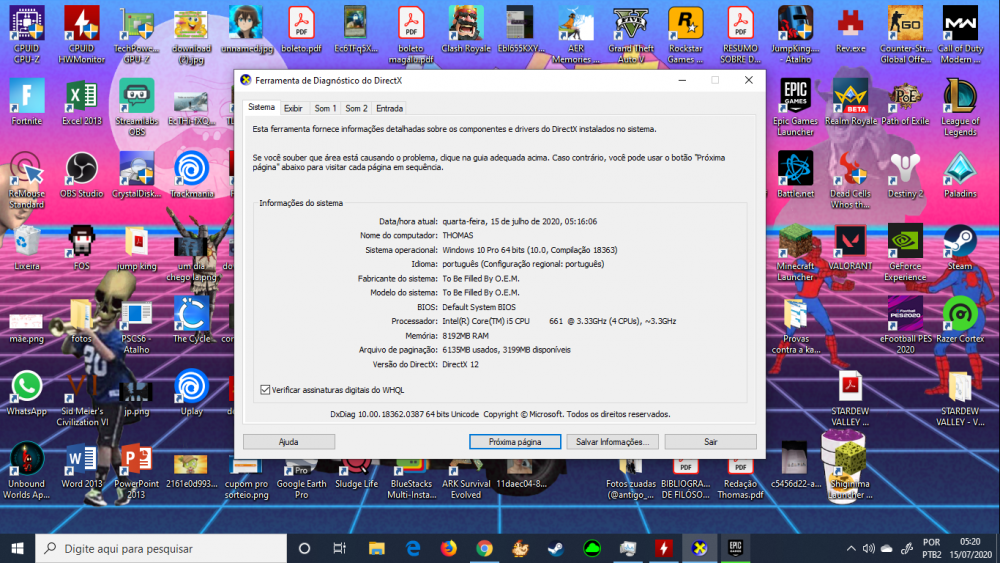Open Realm Royale desktop shortcut

[850, 102]
